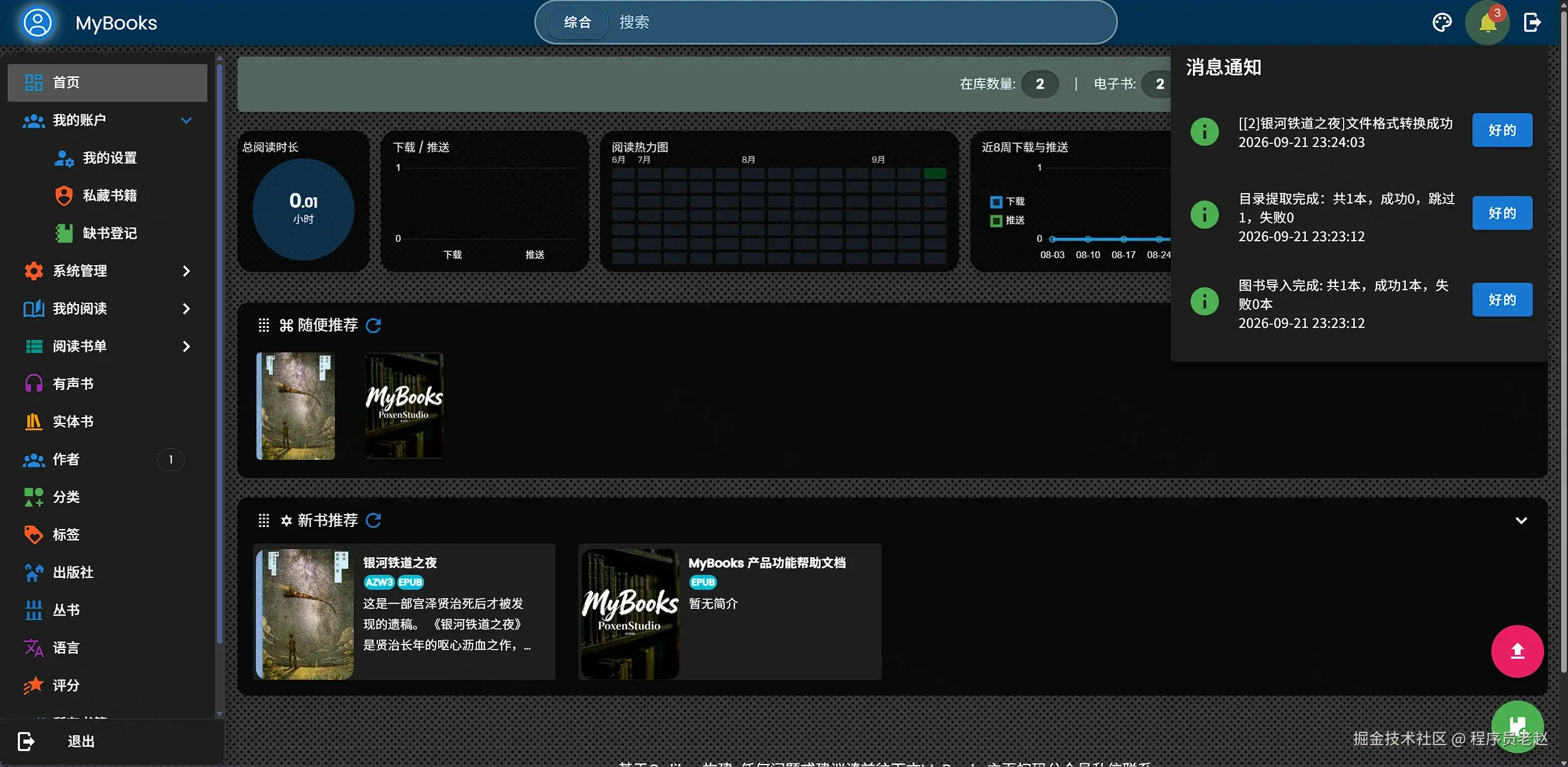Image resolution: width=1568 pixels, height=767 pixels.
Task: Open the theme palette icon
Action: coord(1442,23)
